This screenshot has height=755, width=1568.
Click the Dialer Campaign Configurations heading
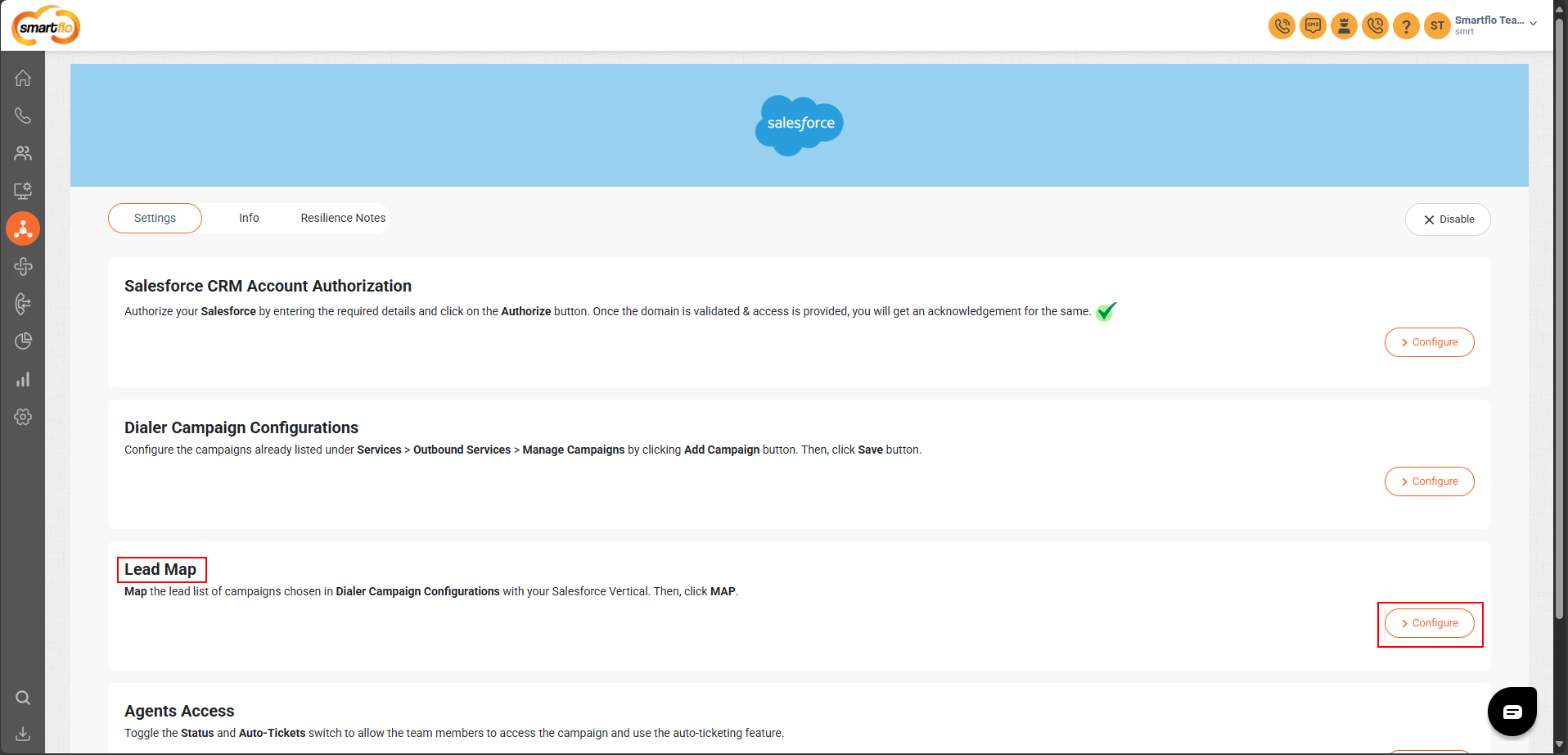(x=241, y=427)
